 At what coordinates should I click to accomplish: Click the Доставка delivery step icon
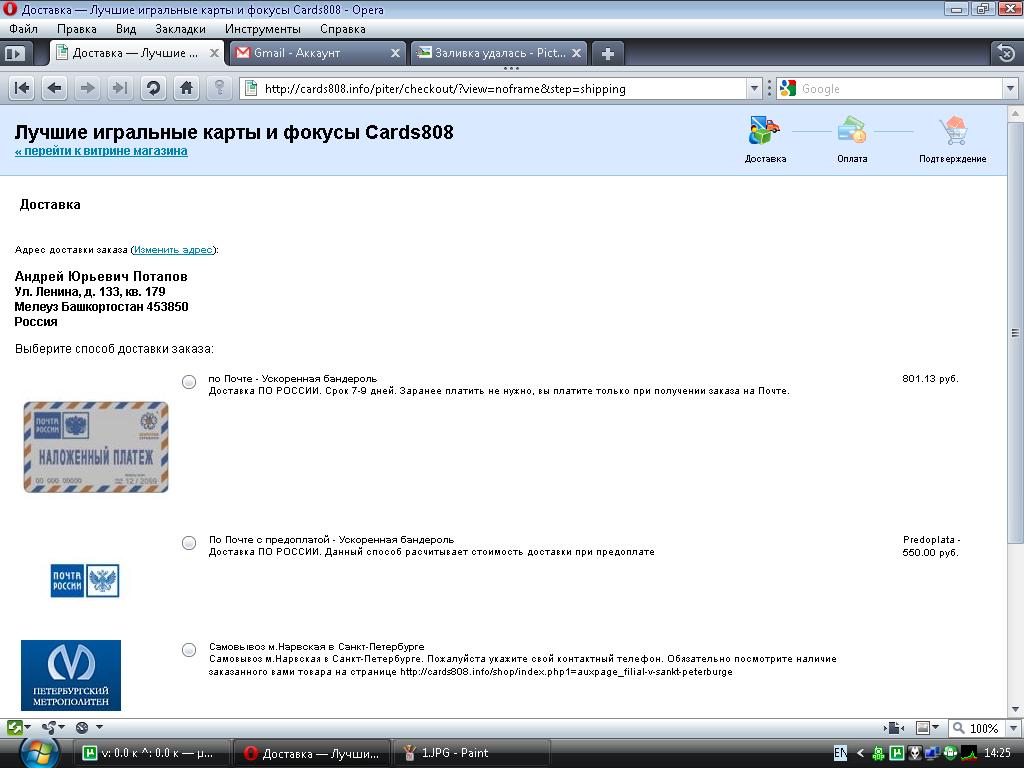[764, 131]
